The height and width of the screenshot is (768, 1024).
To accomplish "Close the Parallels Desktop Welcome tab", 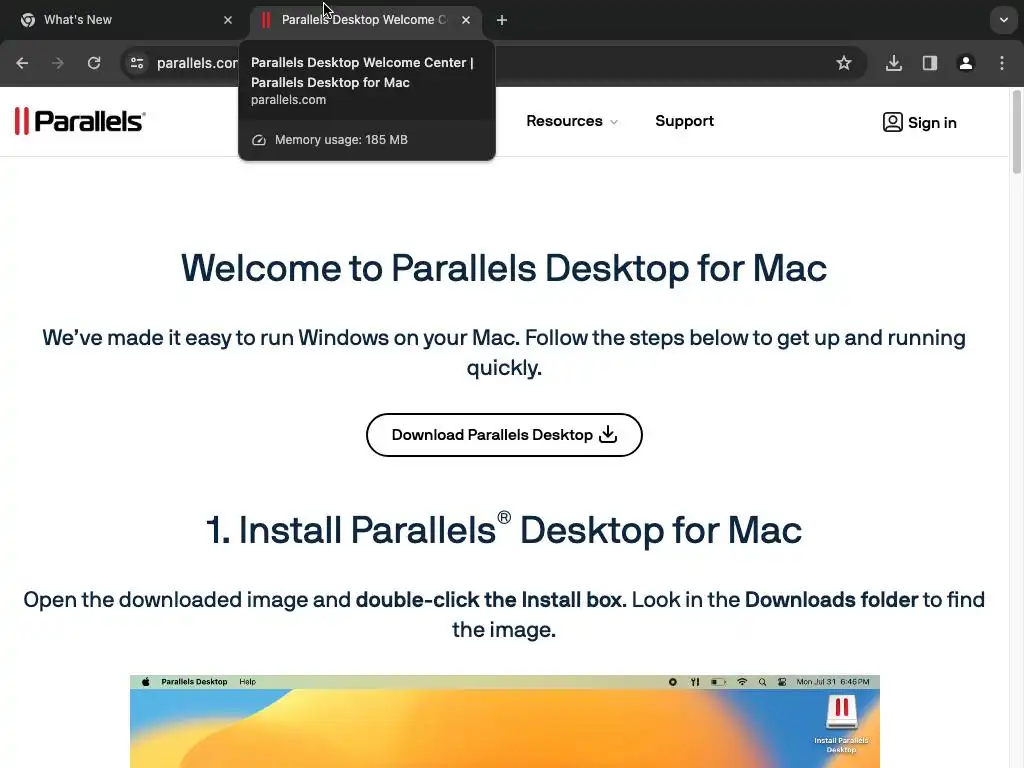I will 466,20.
